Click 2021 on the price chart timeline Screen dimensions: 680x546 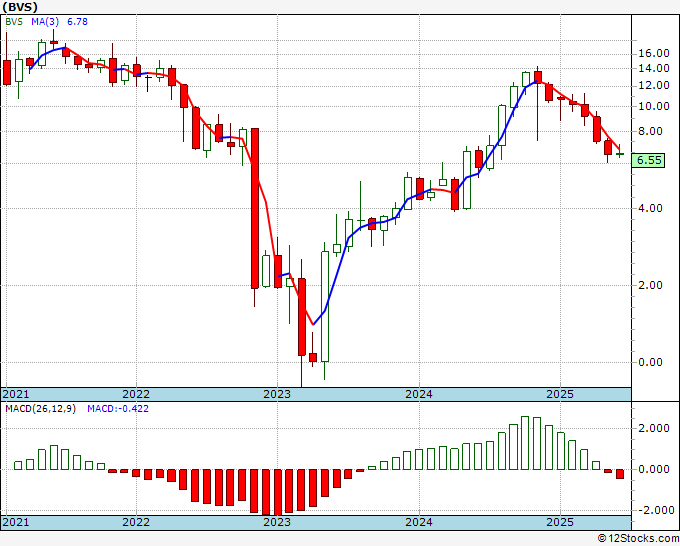pos(16,394)
